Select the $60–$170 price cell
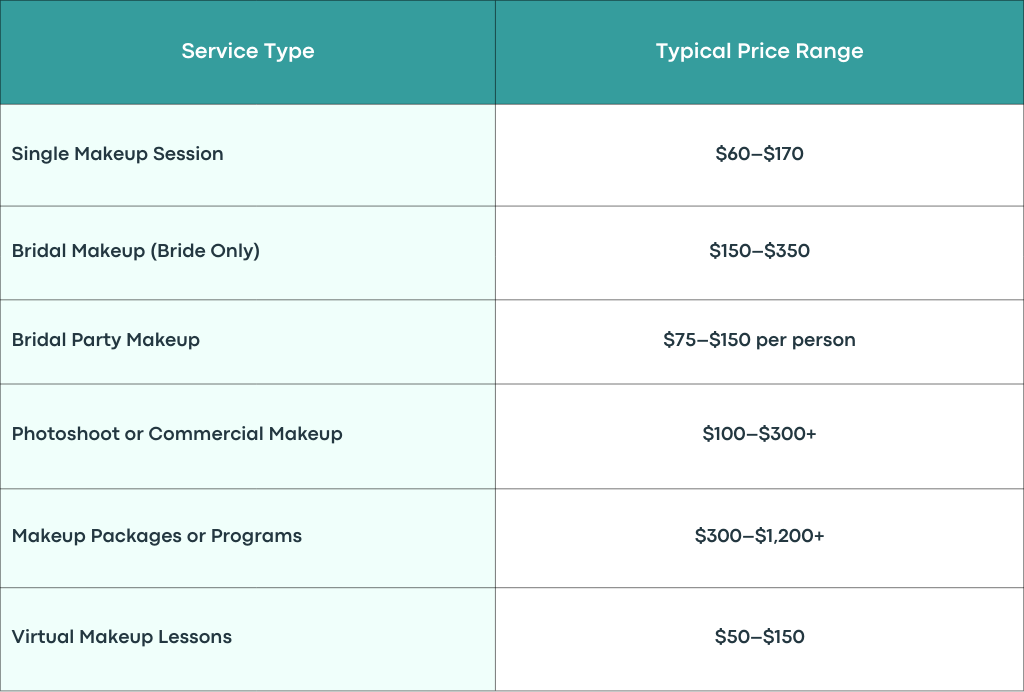 (x=760, y=155)
